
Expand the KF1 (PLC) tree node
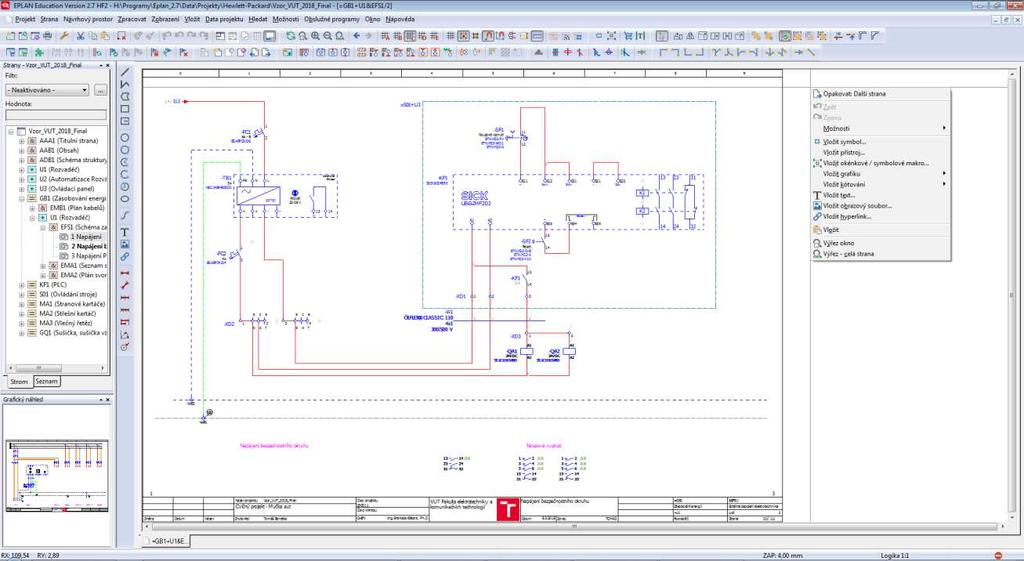pos(22,285)
